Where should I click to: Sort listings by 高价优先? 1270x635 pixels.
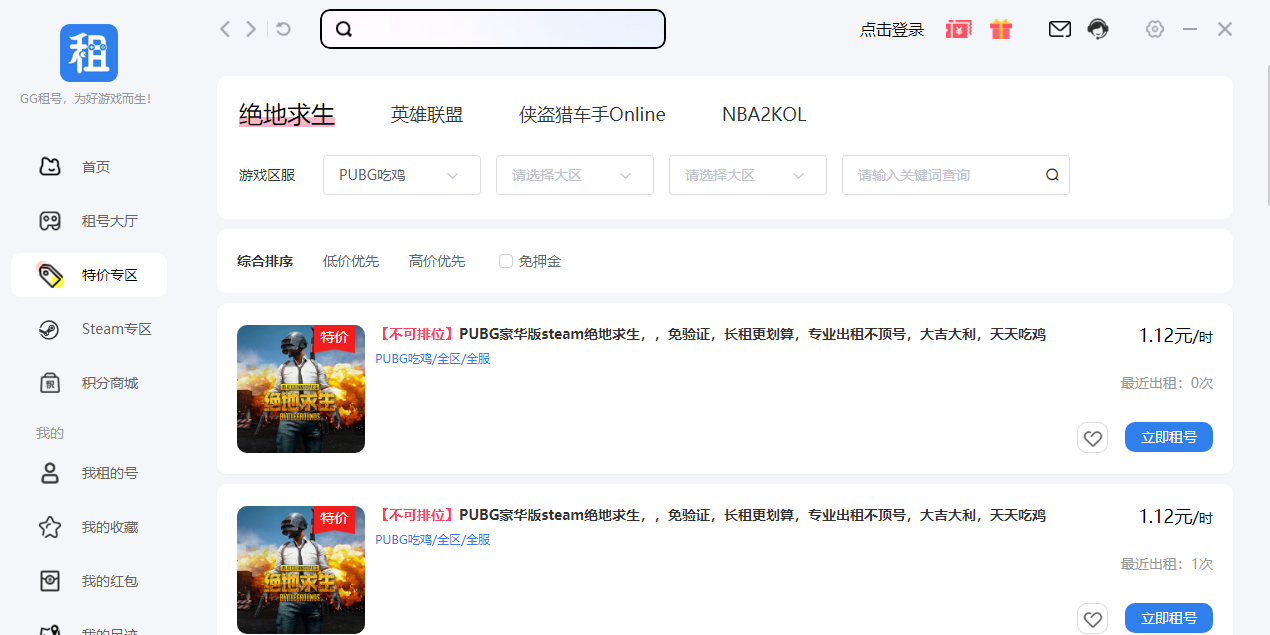pos(437,261)
